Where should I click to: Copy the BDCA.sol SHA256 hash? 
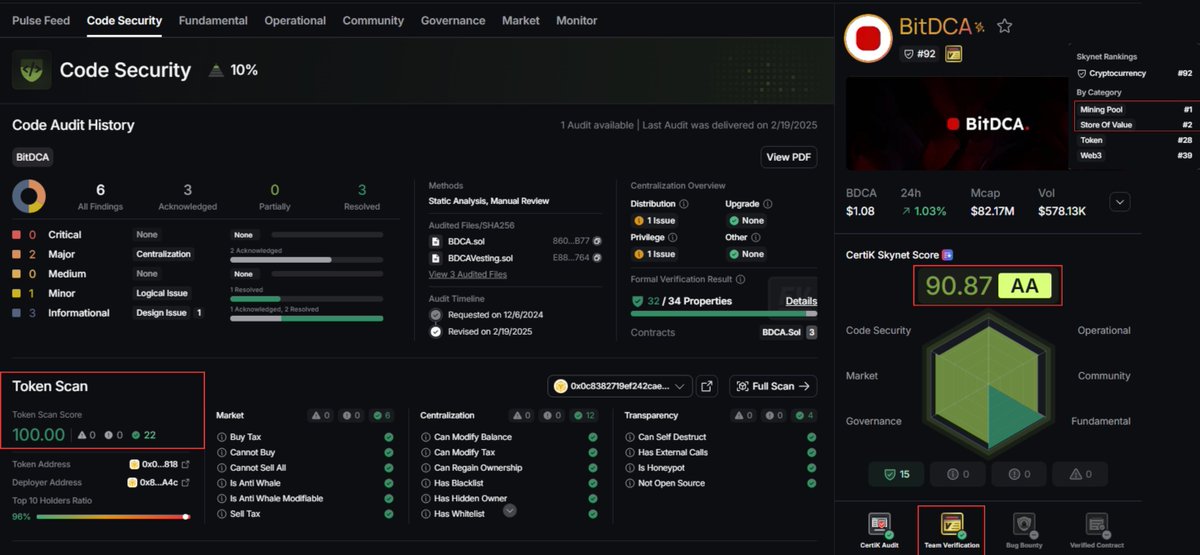(x=597, y=241)
